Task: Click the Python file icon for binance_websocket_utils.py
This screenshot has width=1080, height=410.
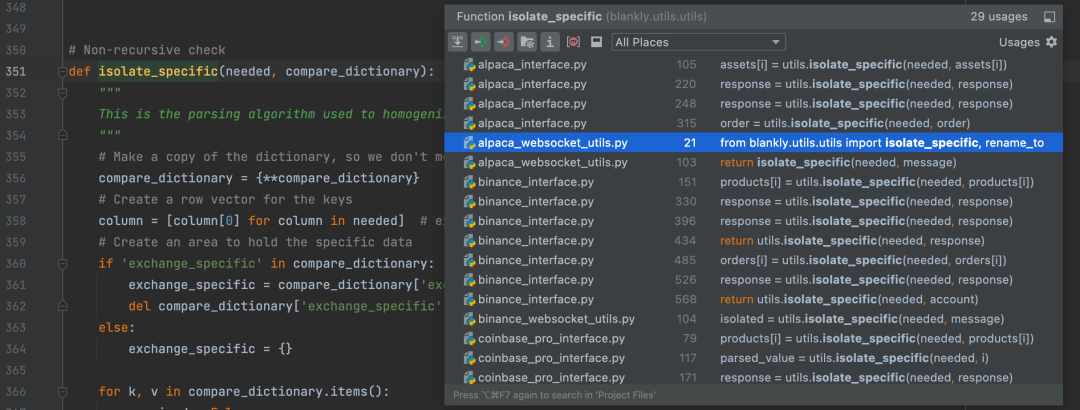Action: (x=469, y=319)
